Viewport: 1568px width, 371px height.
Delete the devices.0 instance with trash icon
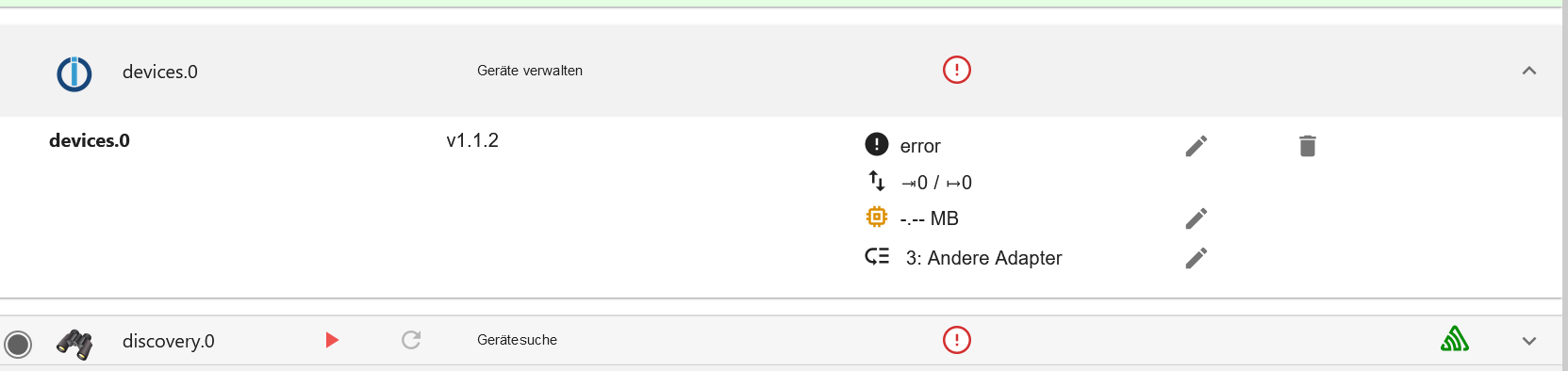tap(1307, 146)
